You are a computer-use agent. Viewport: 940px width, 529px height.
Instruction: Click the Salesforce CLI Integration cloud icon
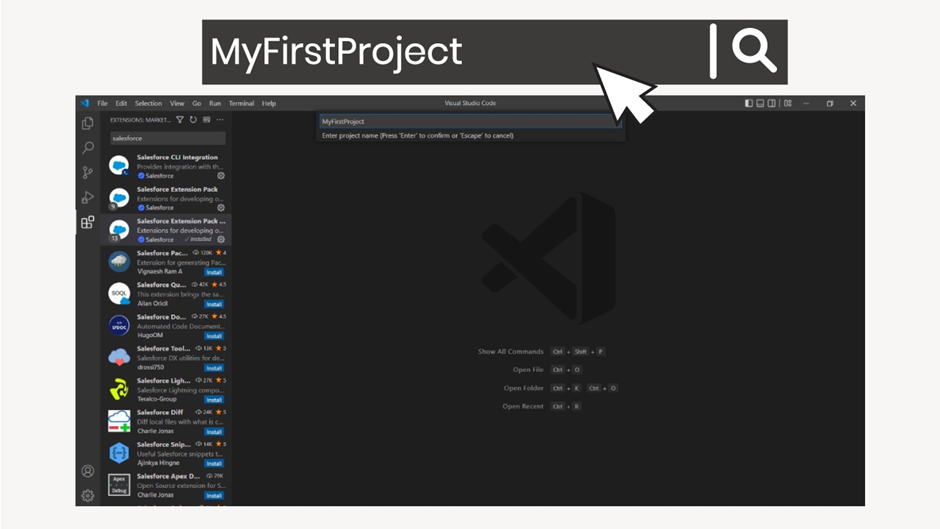[x=119, y=166]
